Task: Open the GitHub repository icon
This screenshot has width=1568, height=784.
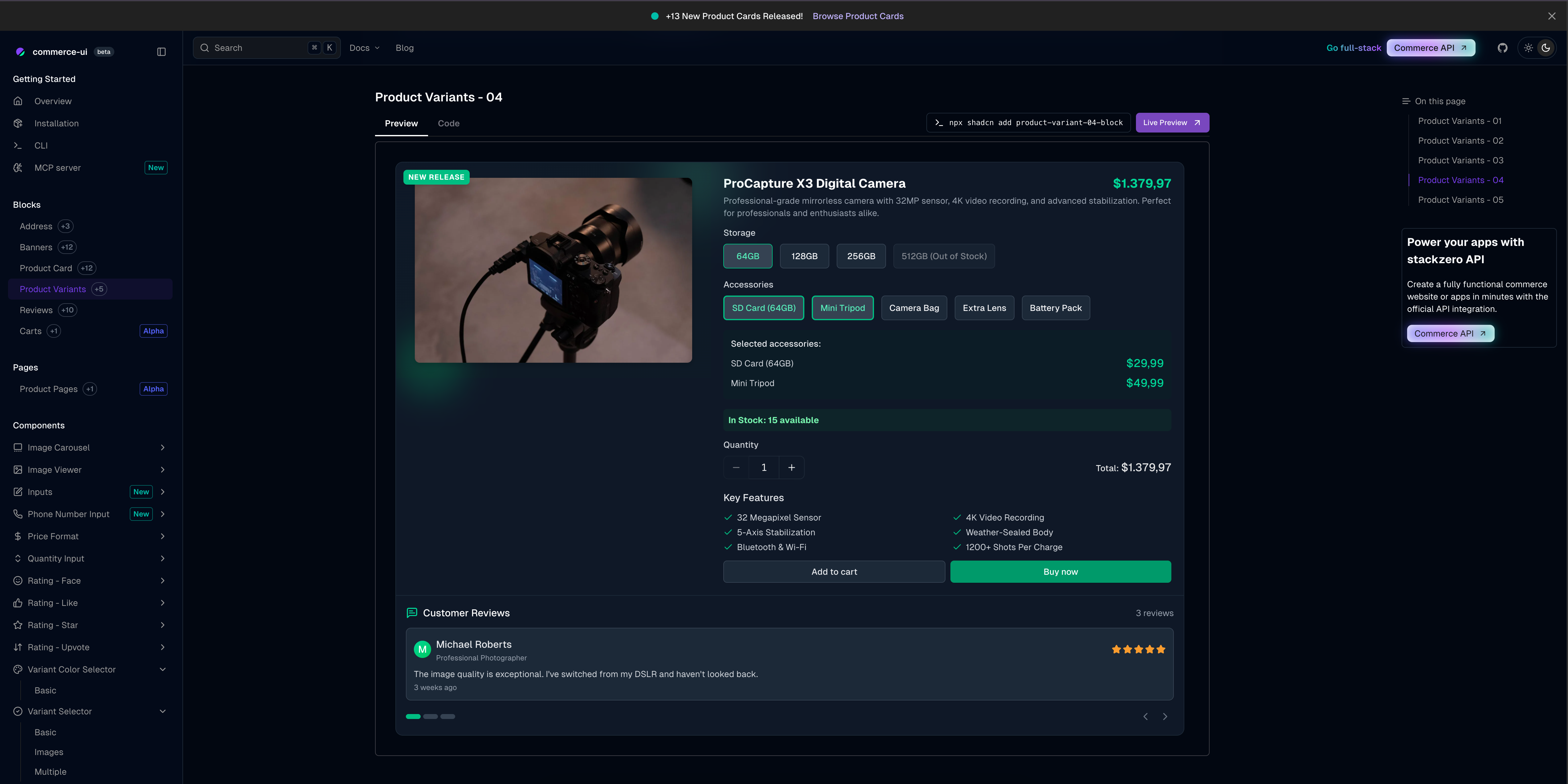Action: pyautogui.click(x=1502, y=47)
